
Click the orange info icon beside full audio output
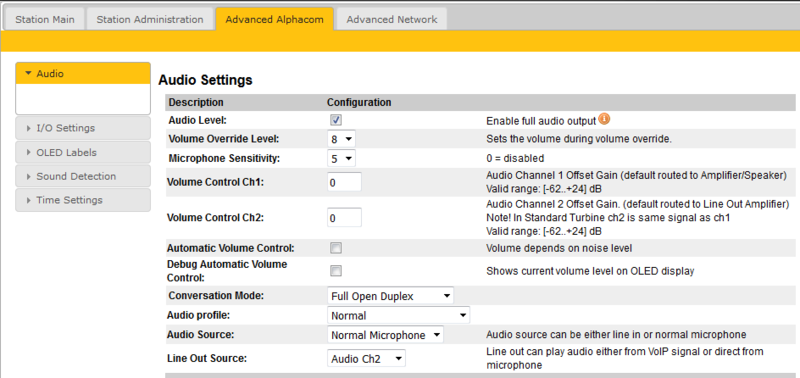[604, 119]
